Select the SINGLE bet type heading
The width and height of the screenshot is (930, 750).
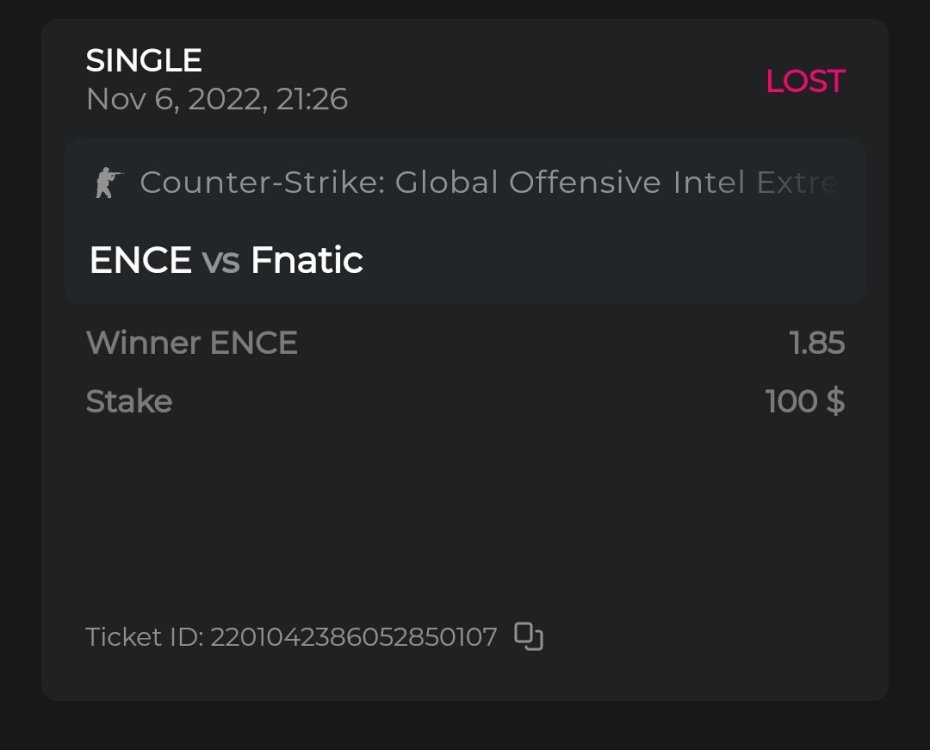pos(144,61)
